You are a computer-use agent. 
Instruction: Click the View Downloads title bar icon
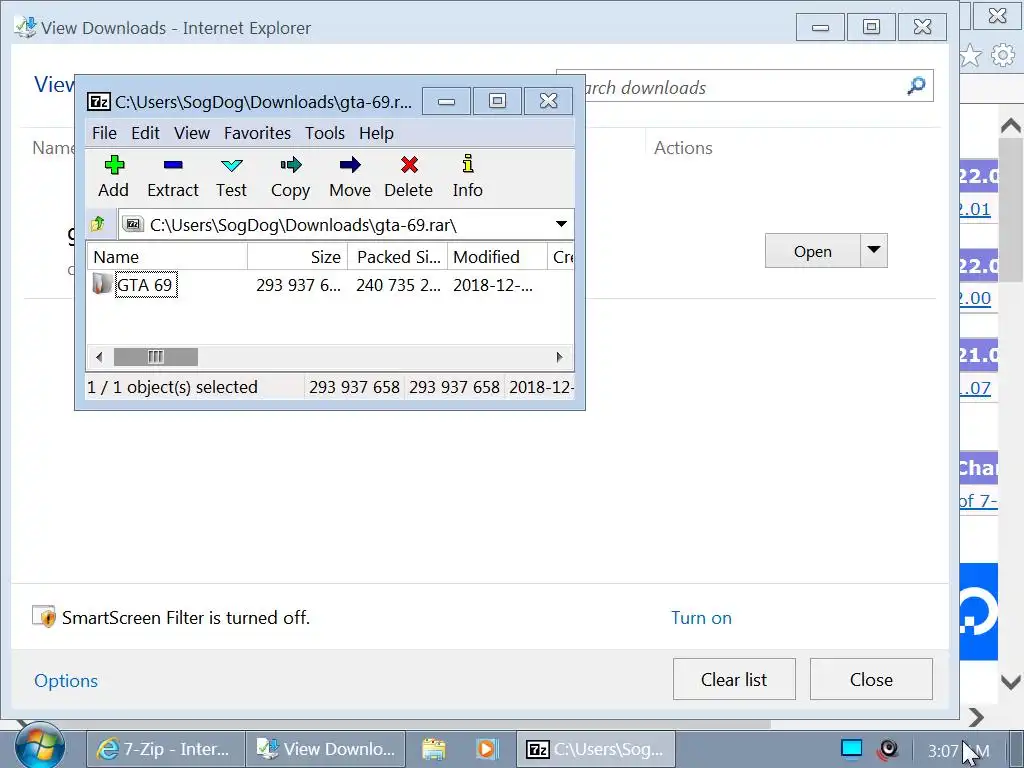tap(26, 27)
